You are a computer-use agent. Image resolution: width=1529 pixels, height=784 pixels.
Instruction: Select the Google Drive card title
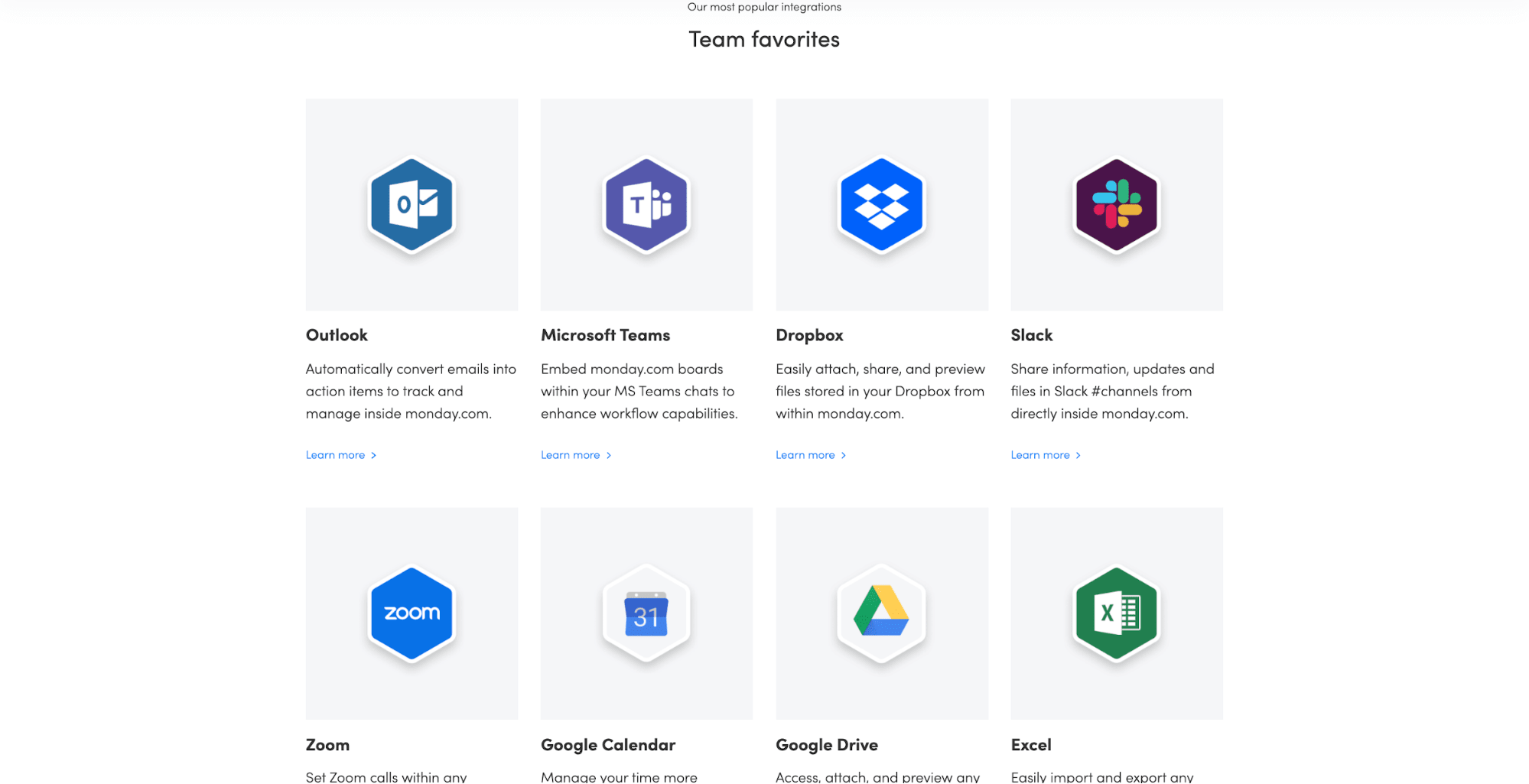click(827, 745)
